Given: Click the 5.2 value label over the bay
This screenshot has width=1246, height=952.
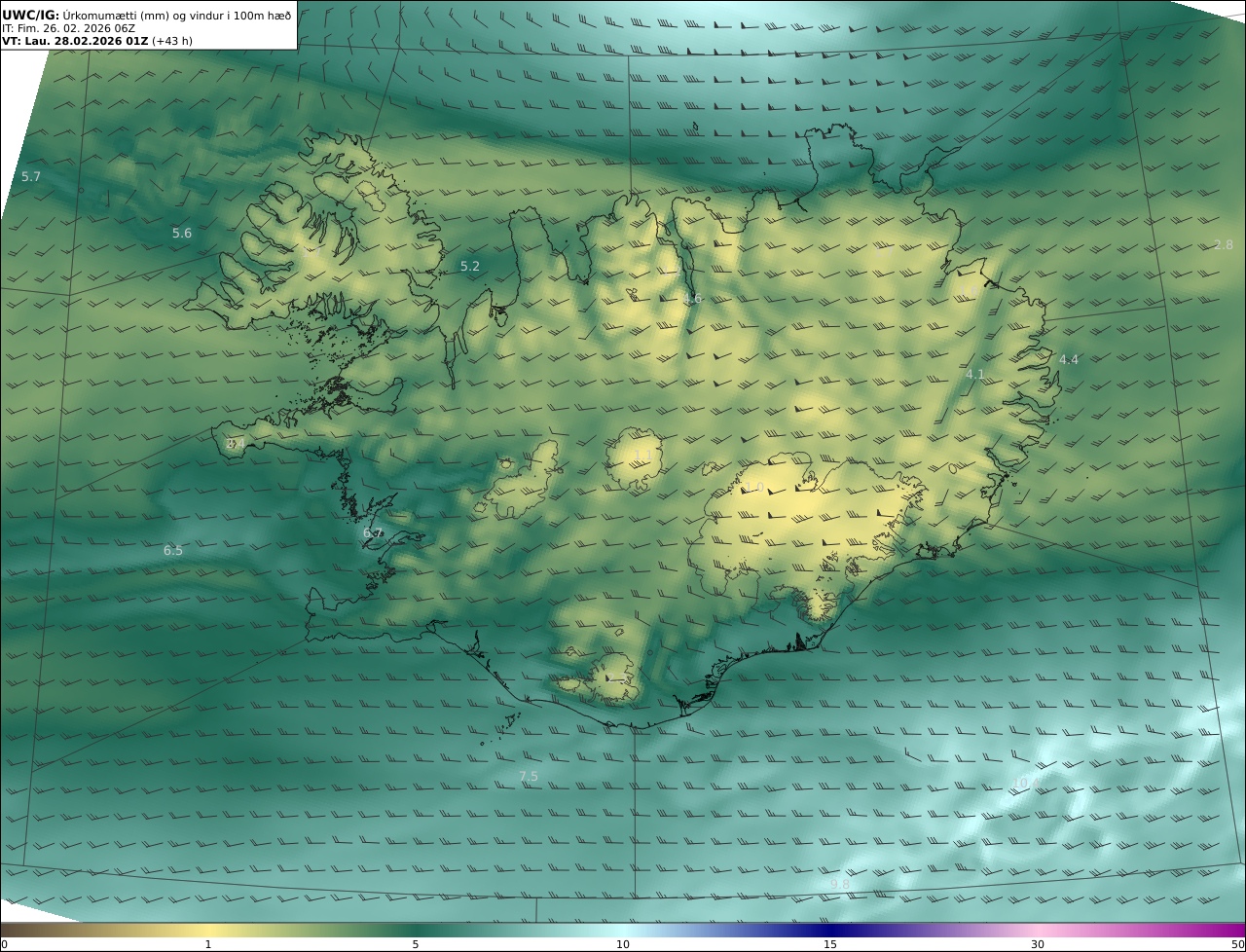Looking at the screenshot, I should [x=470, y=267].
